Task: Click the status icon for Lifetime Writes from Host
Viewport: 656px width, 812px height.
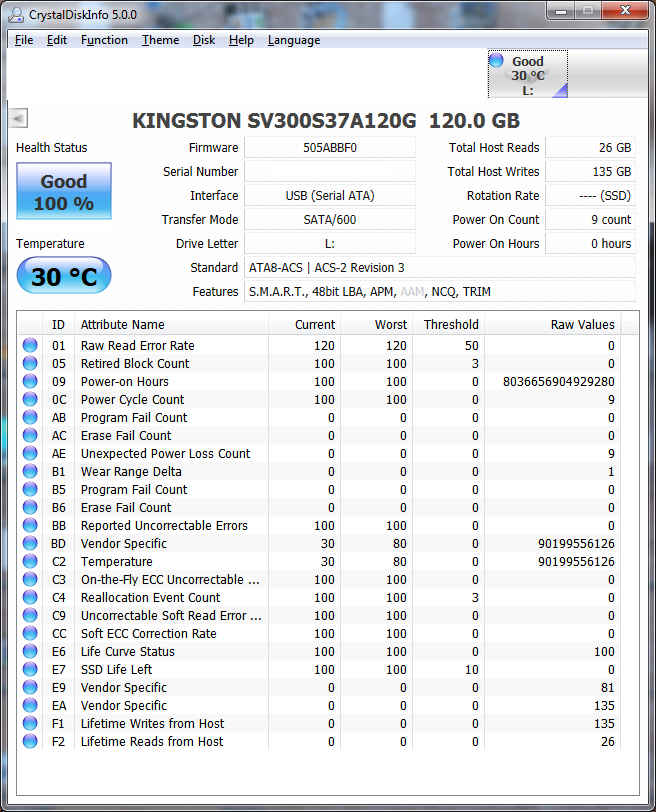Action: pyautogui.click(x=30, y=723)
